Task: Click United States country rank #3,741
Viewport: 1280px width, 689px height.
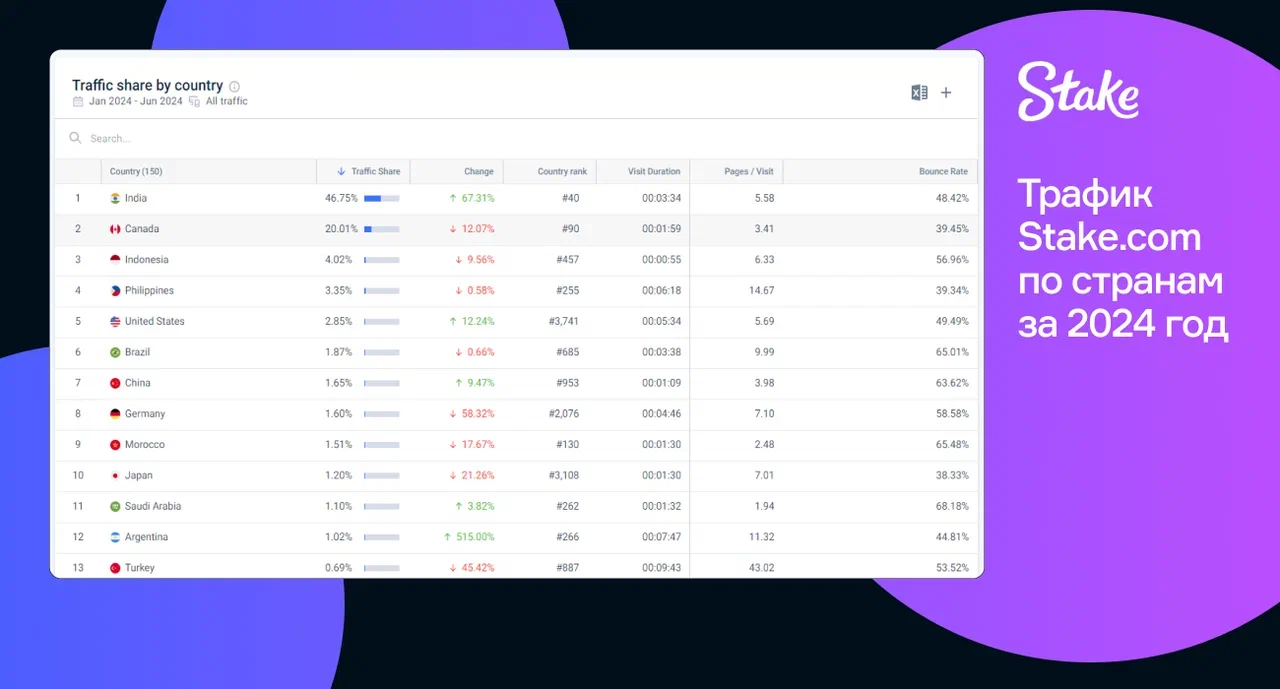Action: pos(564,322)
